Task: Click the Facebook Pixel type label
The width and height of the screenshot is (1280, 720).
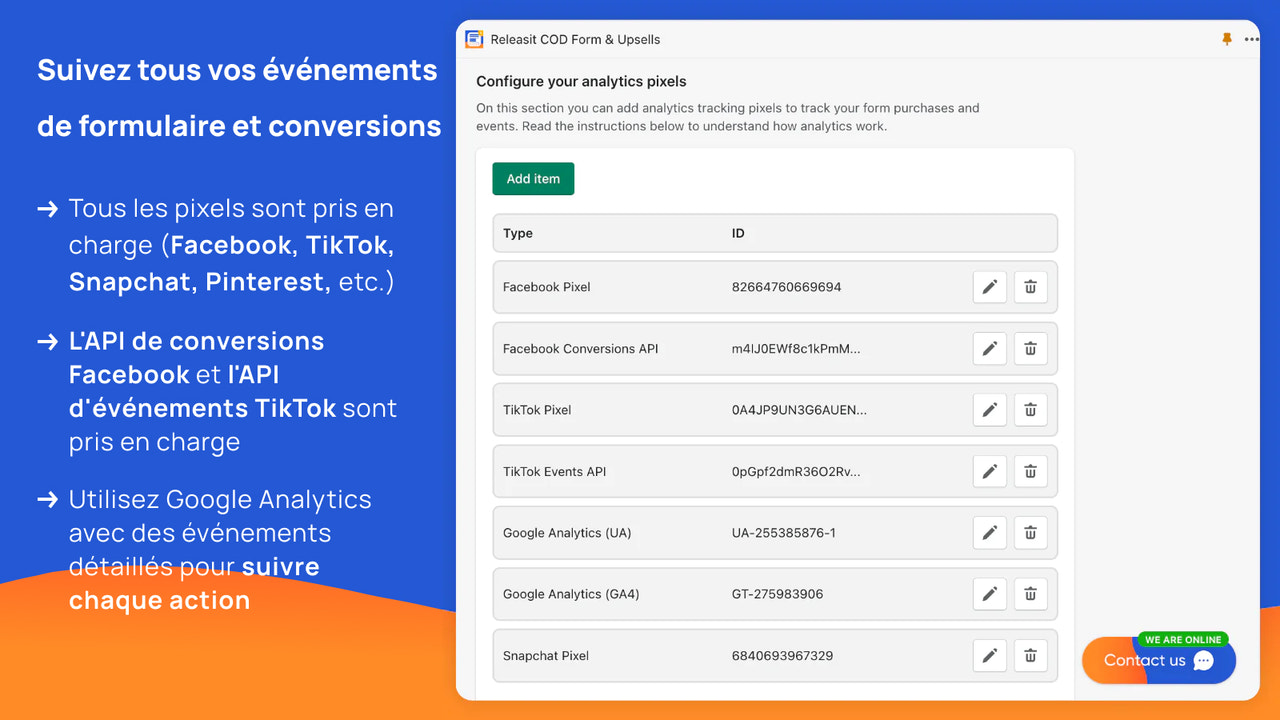Action: coord(547,287)
